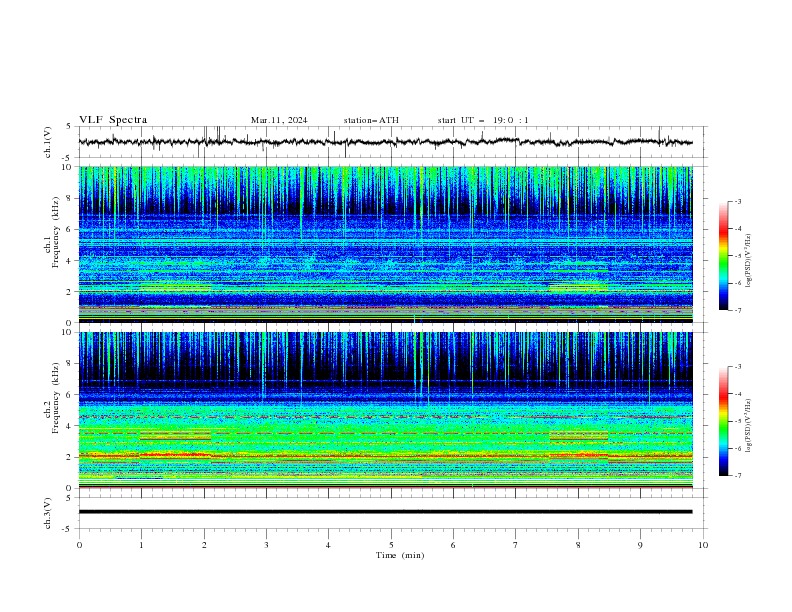The image size is (792, 612).
Task: Click ch.2 spectrogram frequency tick "6"
Action: [70, 395]
